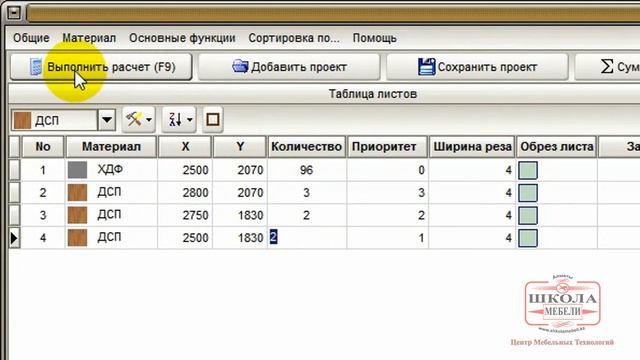Click the Обрез листа column header
The width and height of the screenshot is (640, 360).
coord(557,147)
